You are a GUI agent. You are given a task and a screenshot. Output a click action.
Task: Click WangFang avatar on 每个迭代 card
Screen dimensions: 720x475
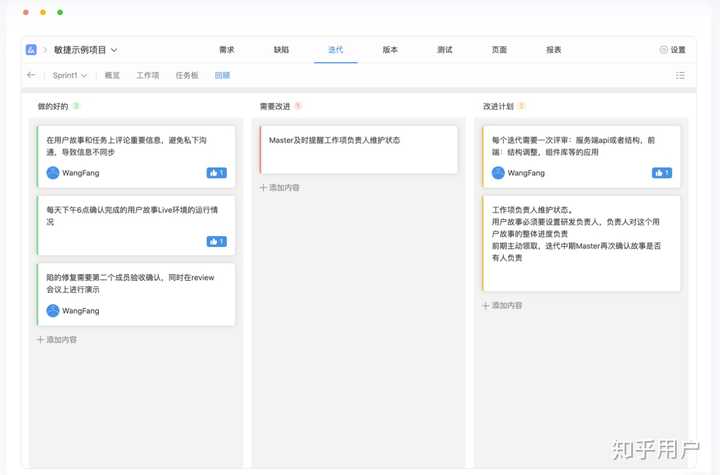tap(498, 173)
